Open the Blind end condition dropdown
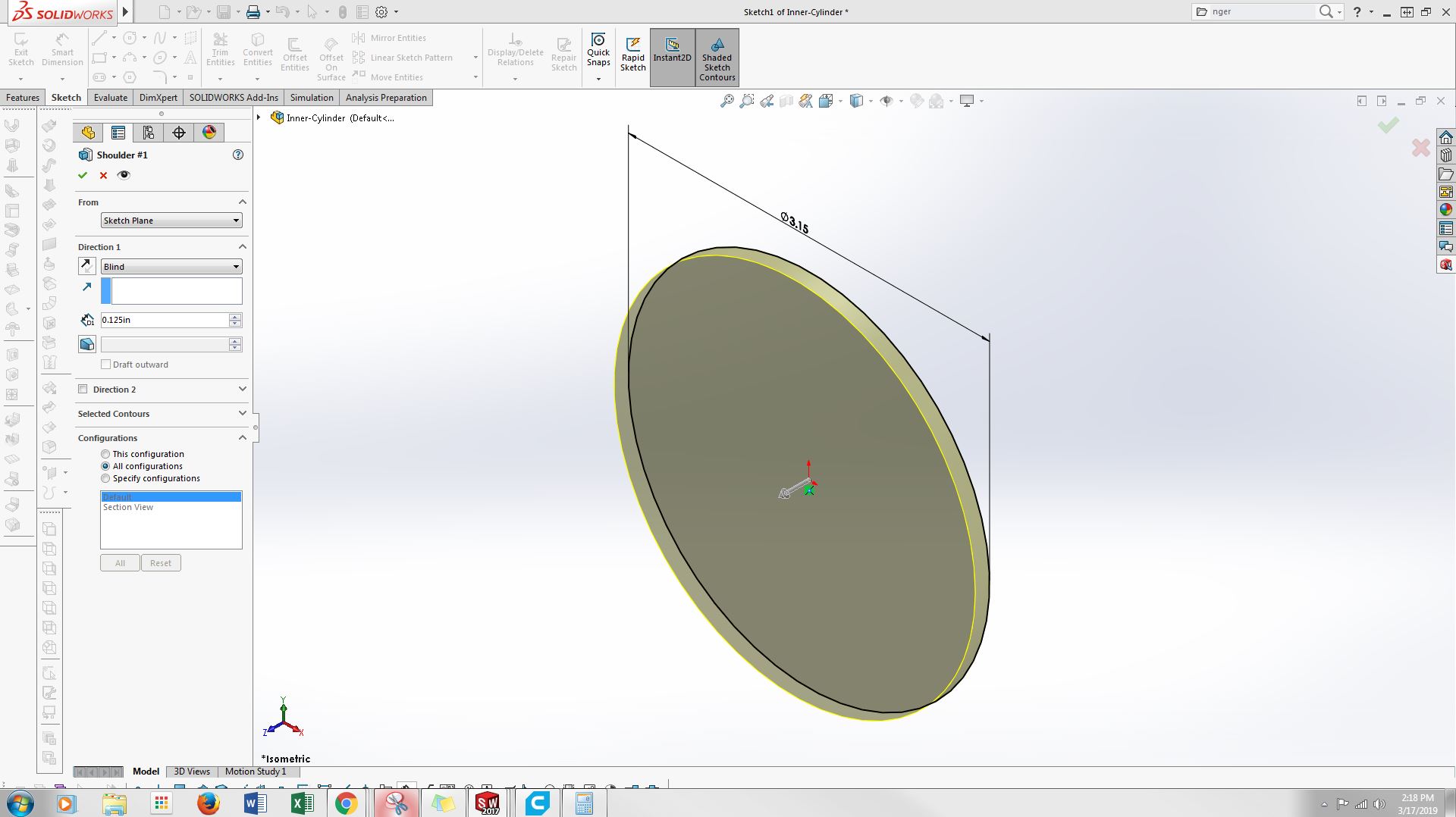The image size is (1456, 817). 171,267
